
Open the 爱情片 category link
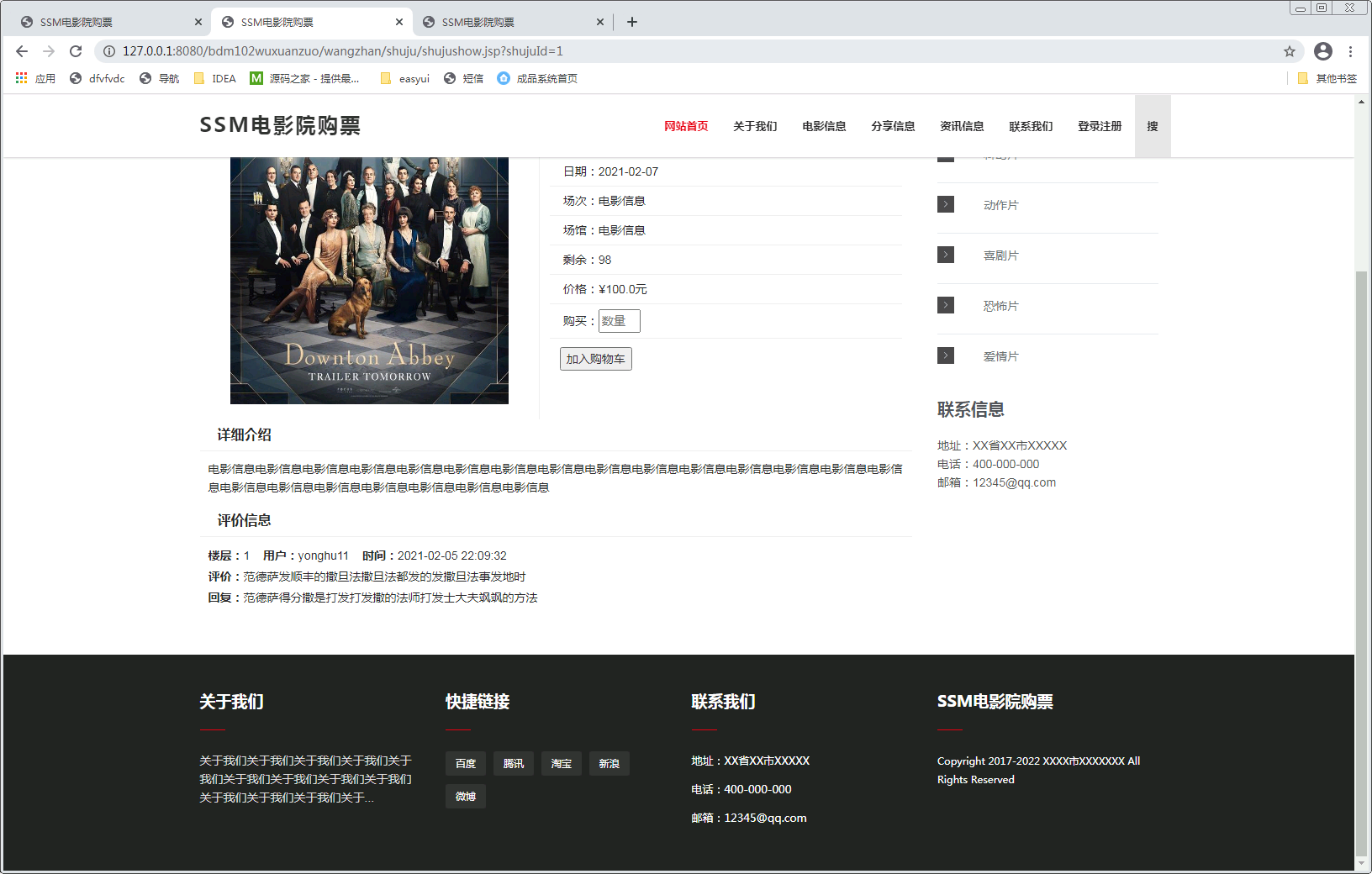pos(1000,356)
